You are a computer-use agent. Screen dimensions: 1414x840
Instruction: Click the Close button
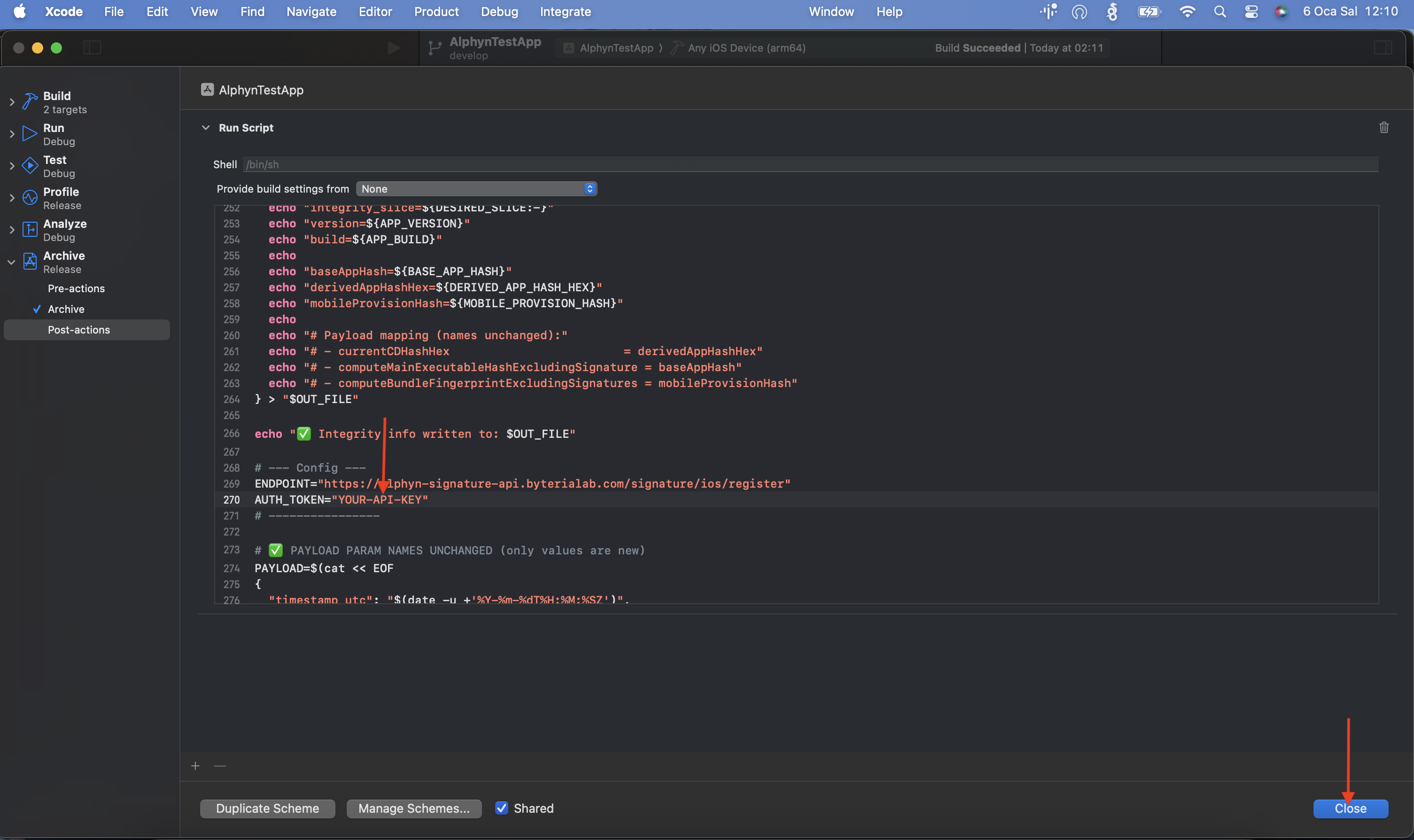pos(1350,809)
